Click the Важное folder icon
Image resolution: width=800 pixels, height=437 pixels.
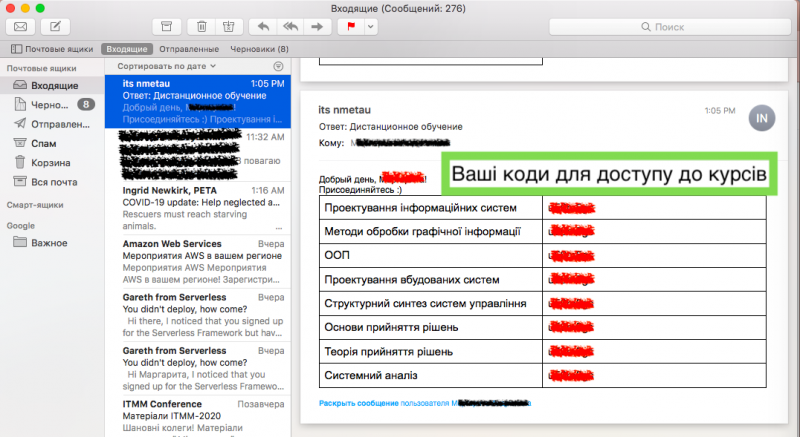(20, 242)
